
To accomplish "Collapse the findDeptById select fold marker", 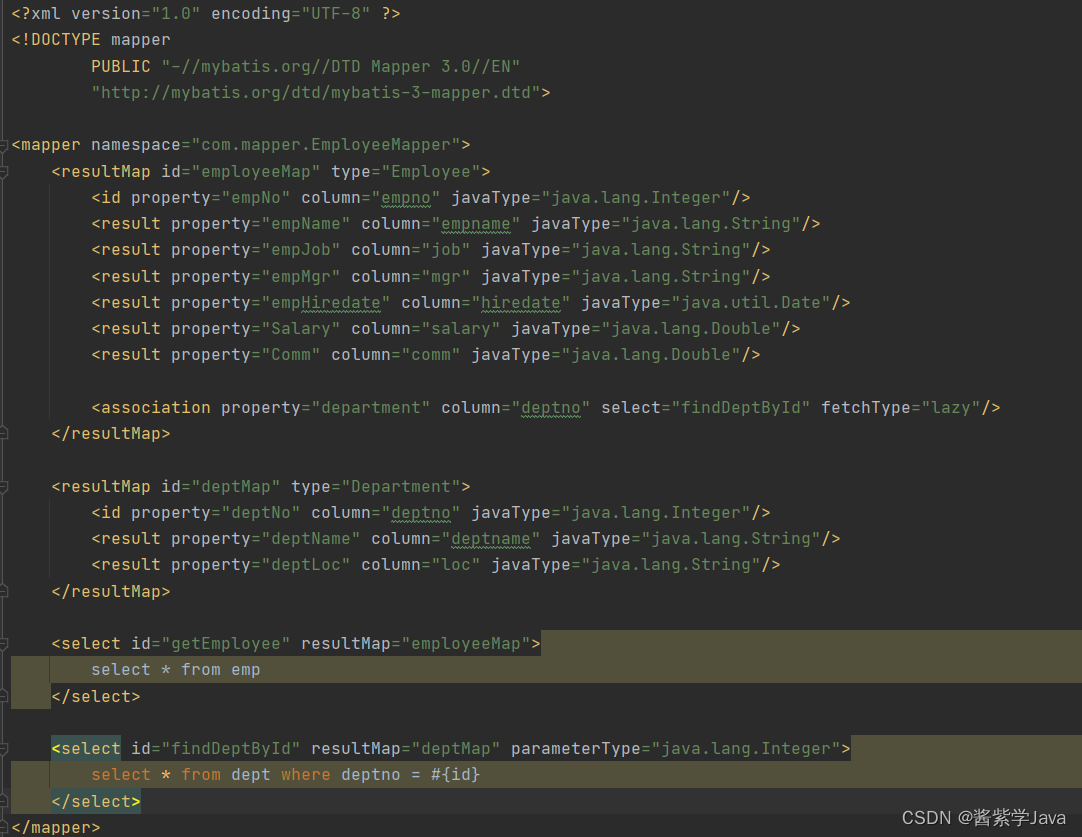I will click(3, 749).
